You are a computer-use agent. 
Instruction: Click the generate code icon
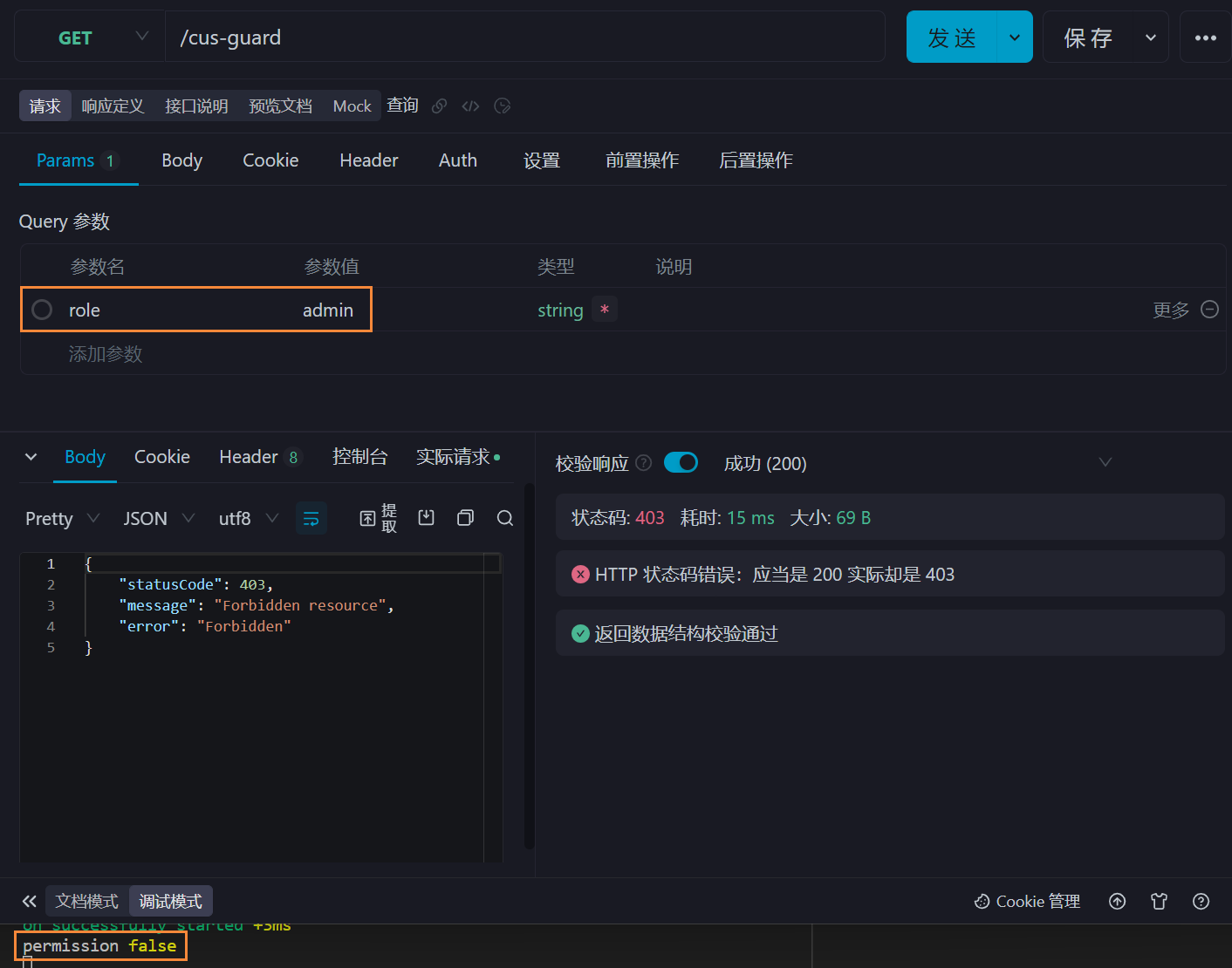(x=470, y=106)
